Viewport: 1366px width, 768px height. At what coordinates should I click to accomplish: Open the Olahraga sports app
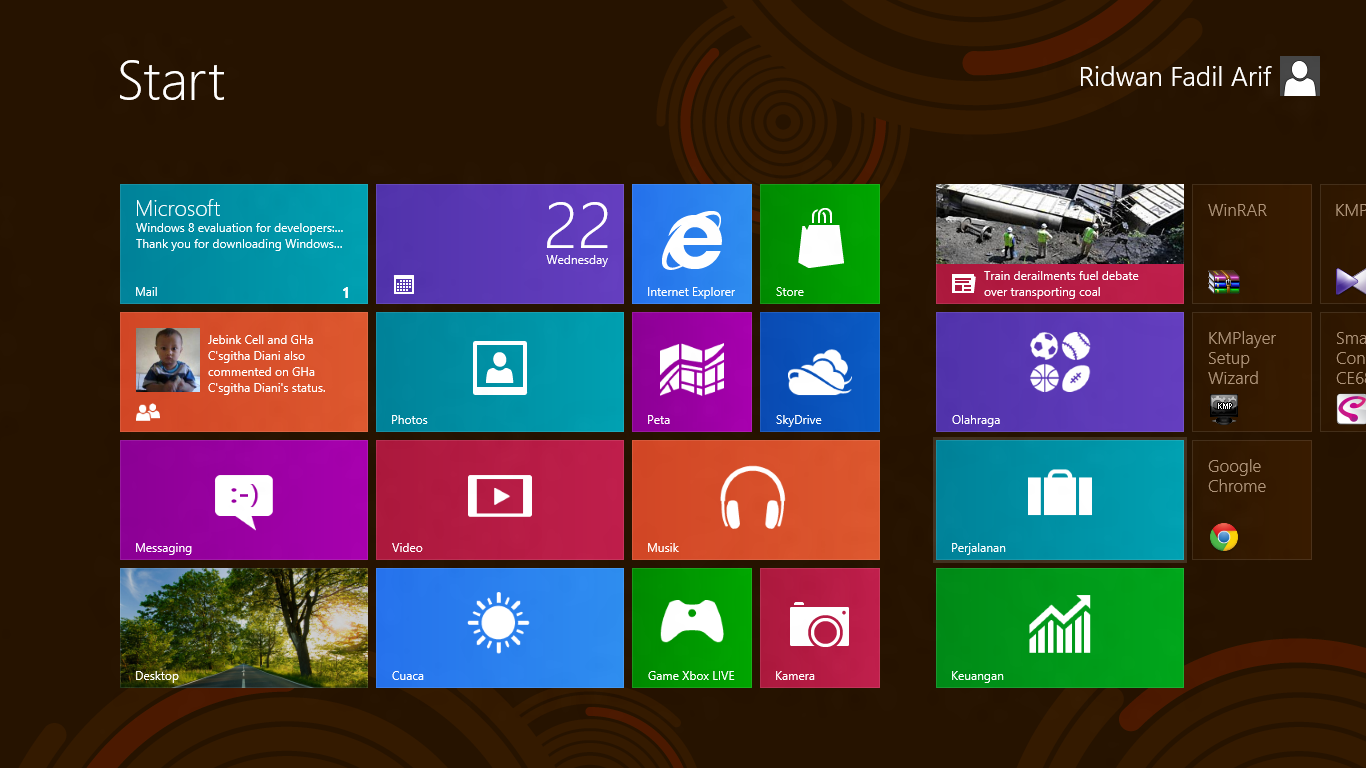click(x=1059, y=371)
